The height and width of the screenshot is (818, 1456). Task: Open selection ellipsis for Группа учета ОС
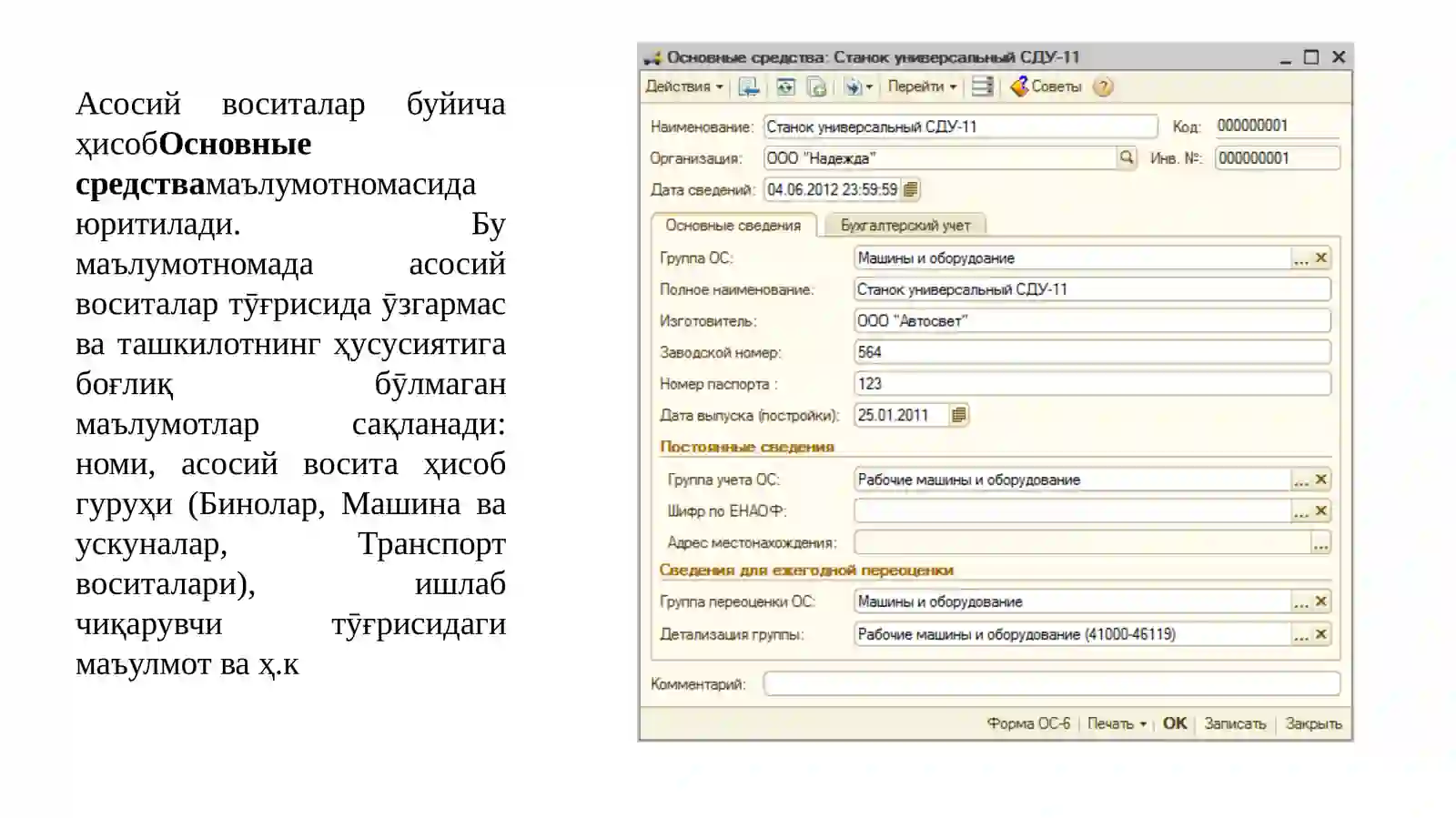click(x=1301, y=480)
